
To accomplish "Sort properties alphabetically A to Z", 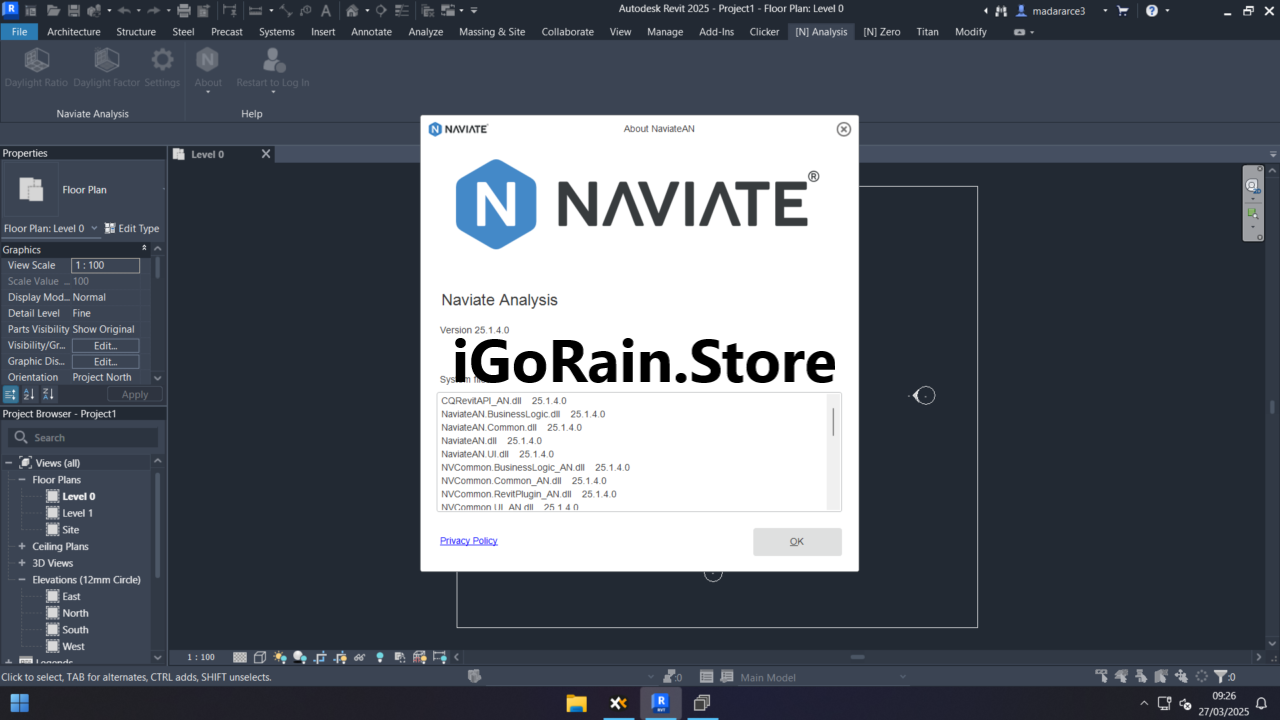I will (29, 395).
